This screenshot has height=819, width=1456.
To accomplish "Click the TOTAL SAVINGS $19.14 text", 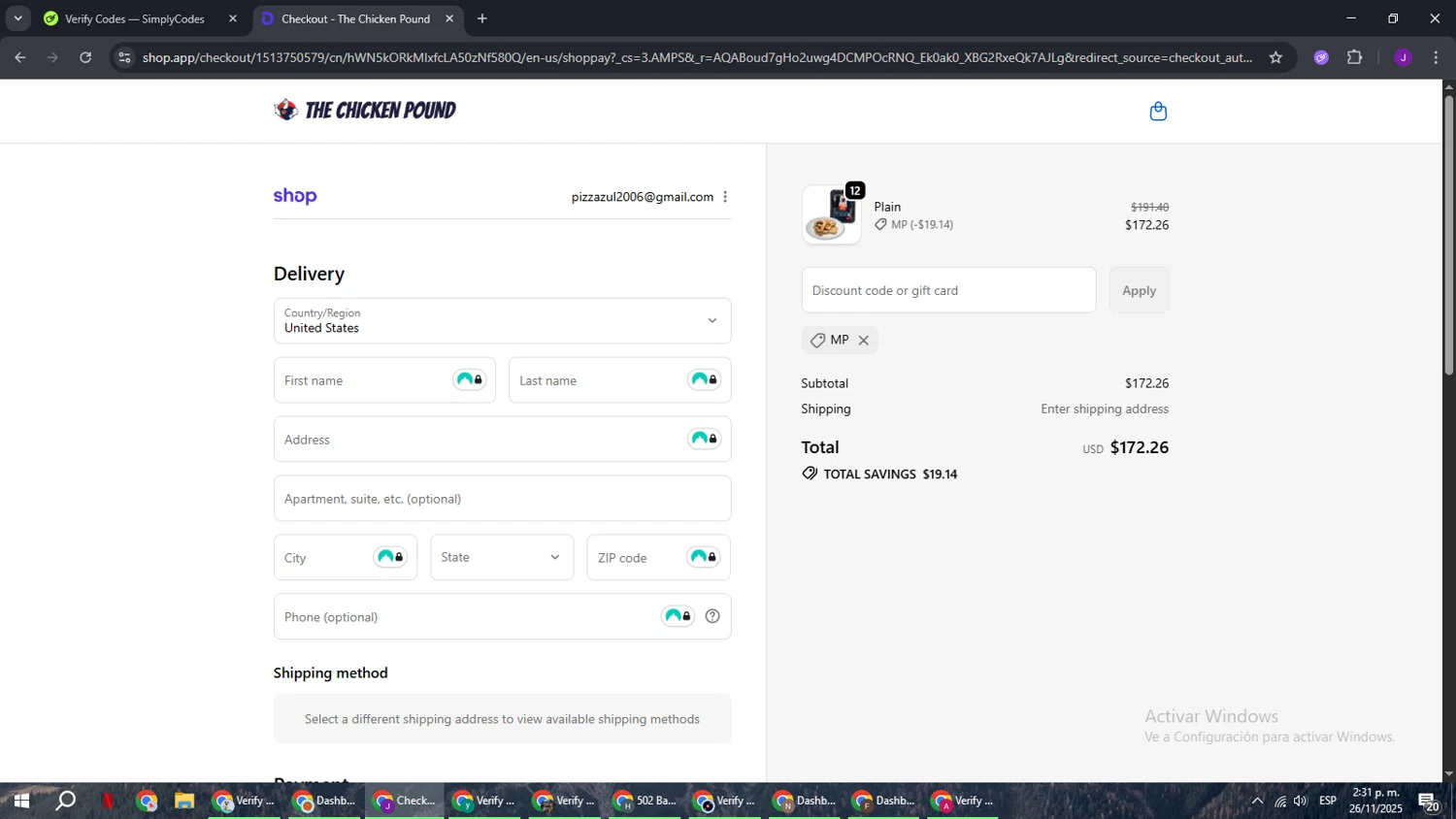I will (890, 475).
